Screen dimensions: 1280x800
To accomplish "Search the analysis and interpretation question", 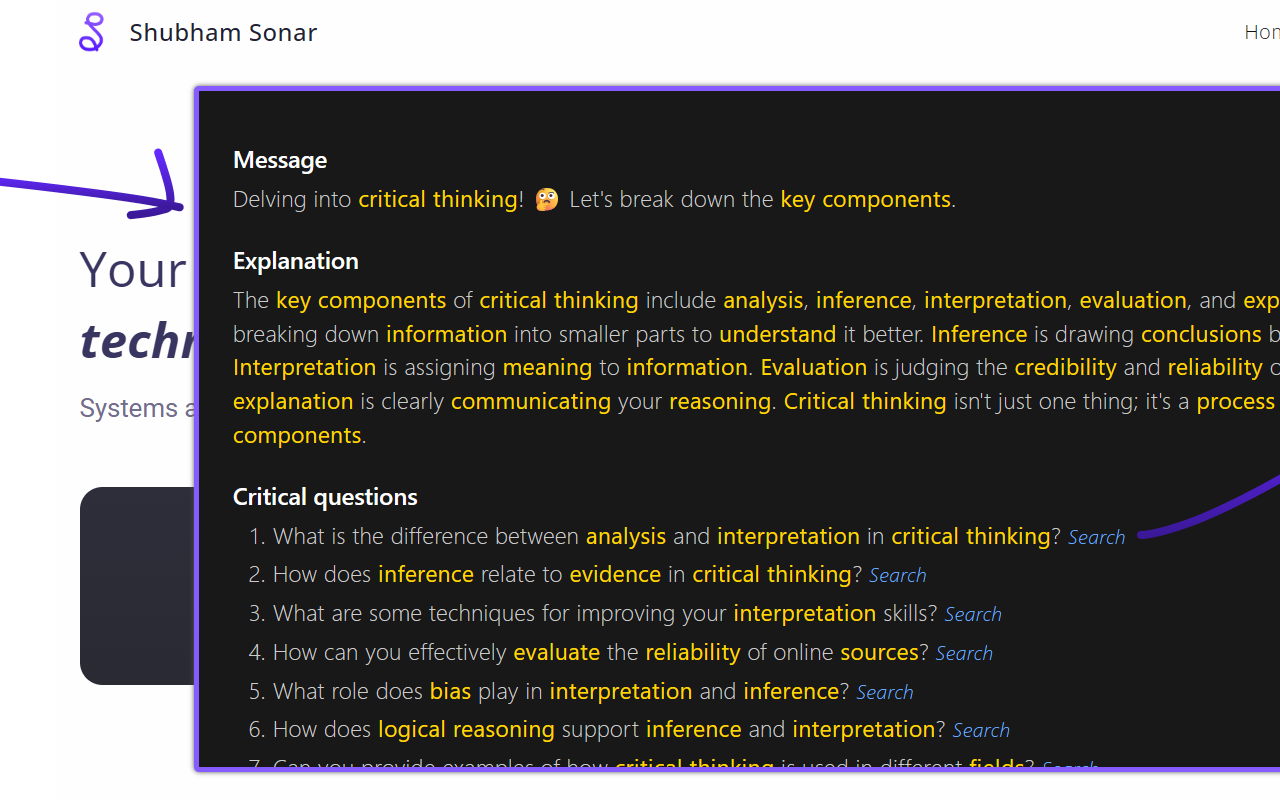I will pos(1096,537).
